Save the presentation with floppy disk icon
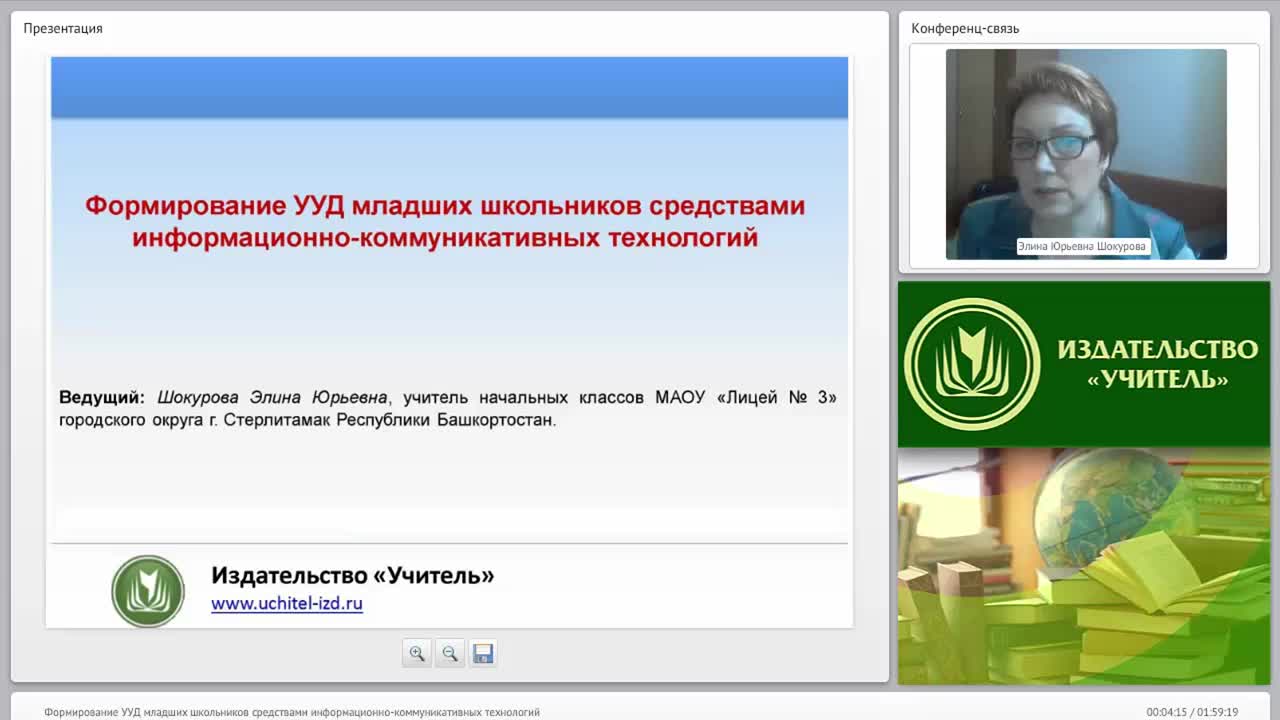This screenshot has width=1280, height=720. [x=483, y=653]
